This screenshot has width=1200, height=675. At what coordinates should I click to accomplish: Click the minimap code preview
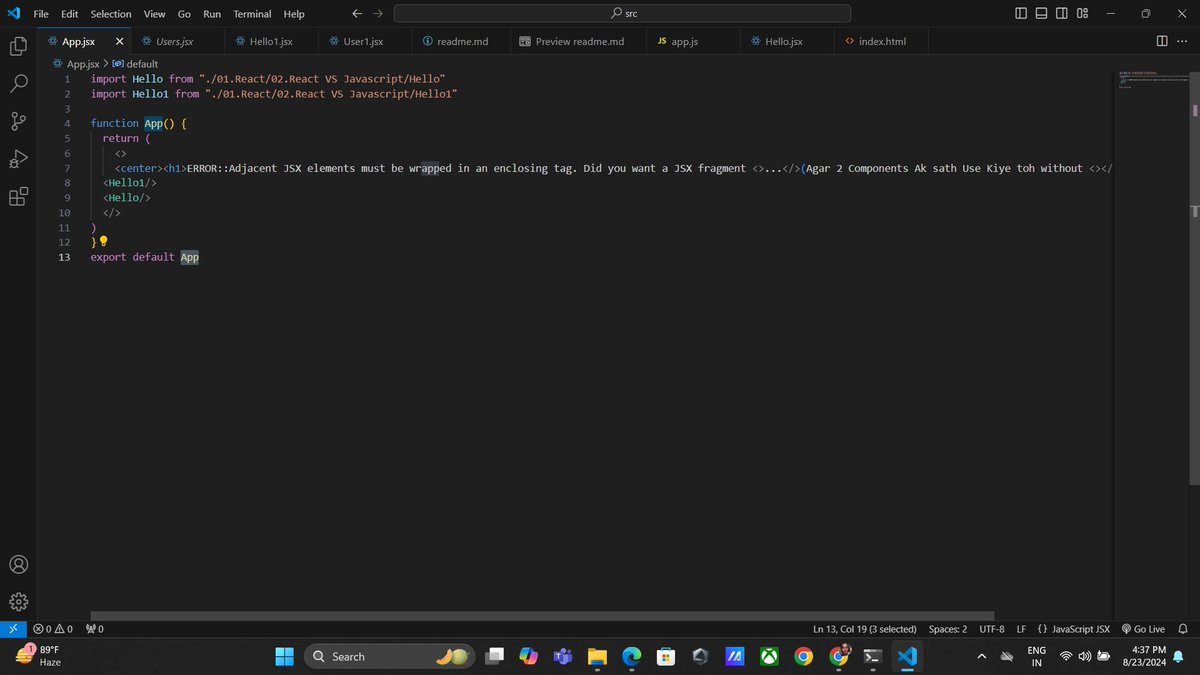point(1152,80)
